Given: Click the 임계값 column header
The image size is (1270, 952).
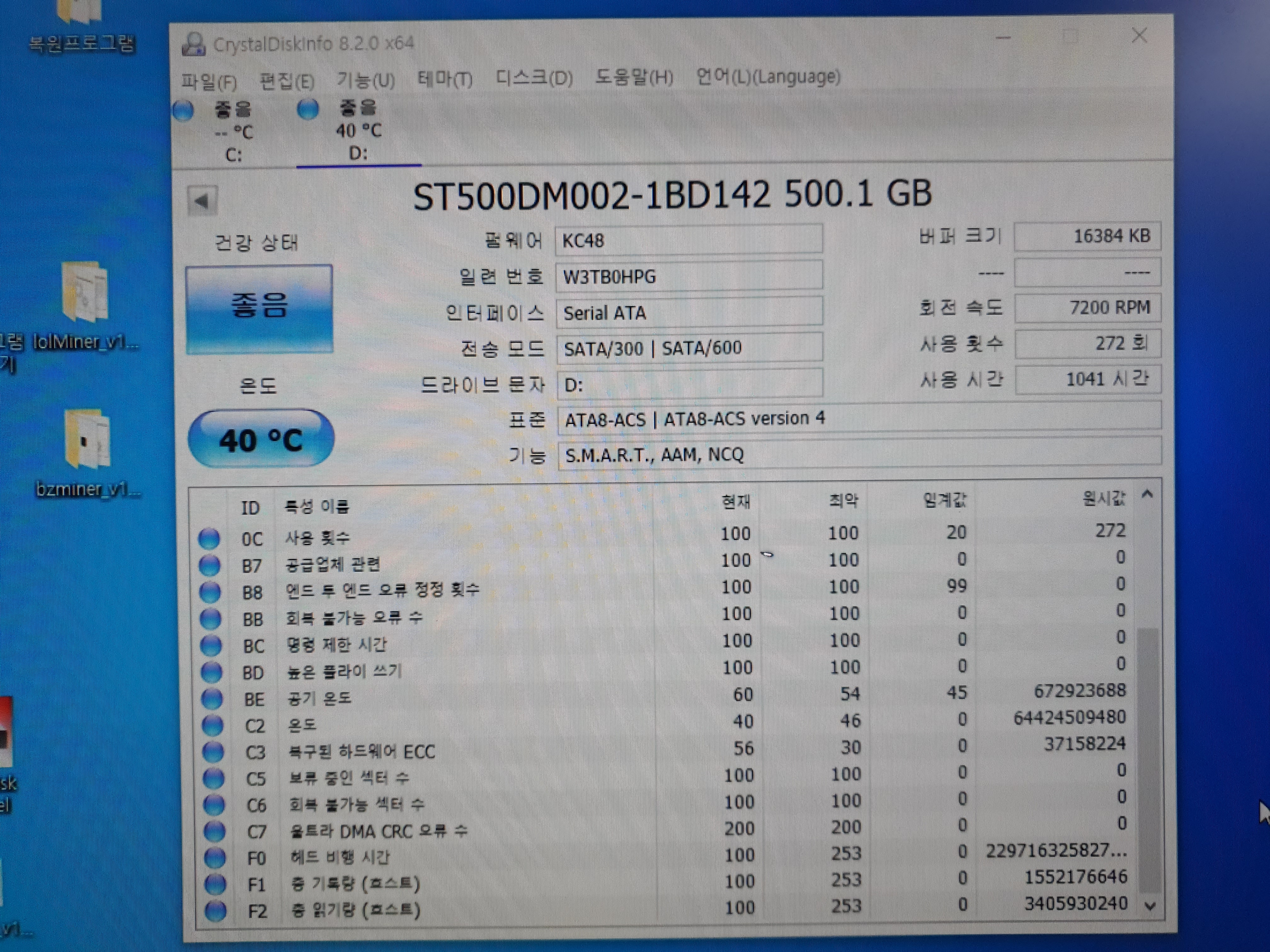Looking at the screenshot, I should pyautogui.click(x=945, y=499).
